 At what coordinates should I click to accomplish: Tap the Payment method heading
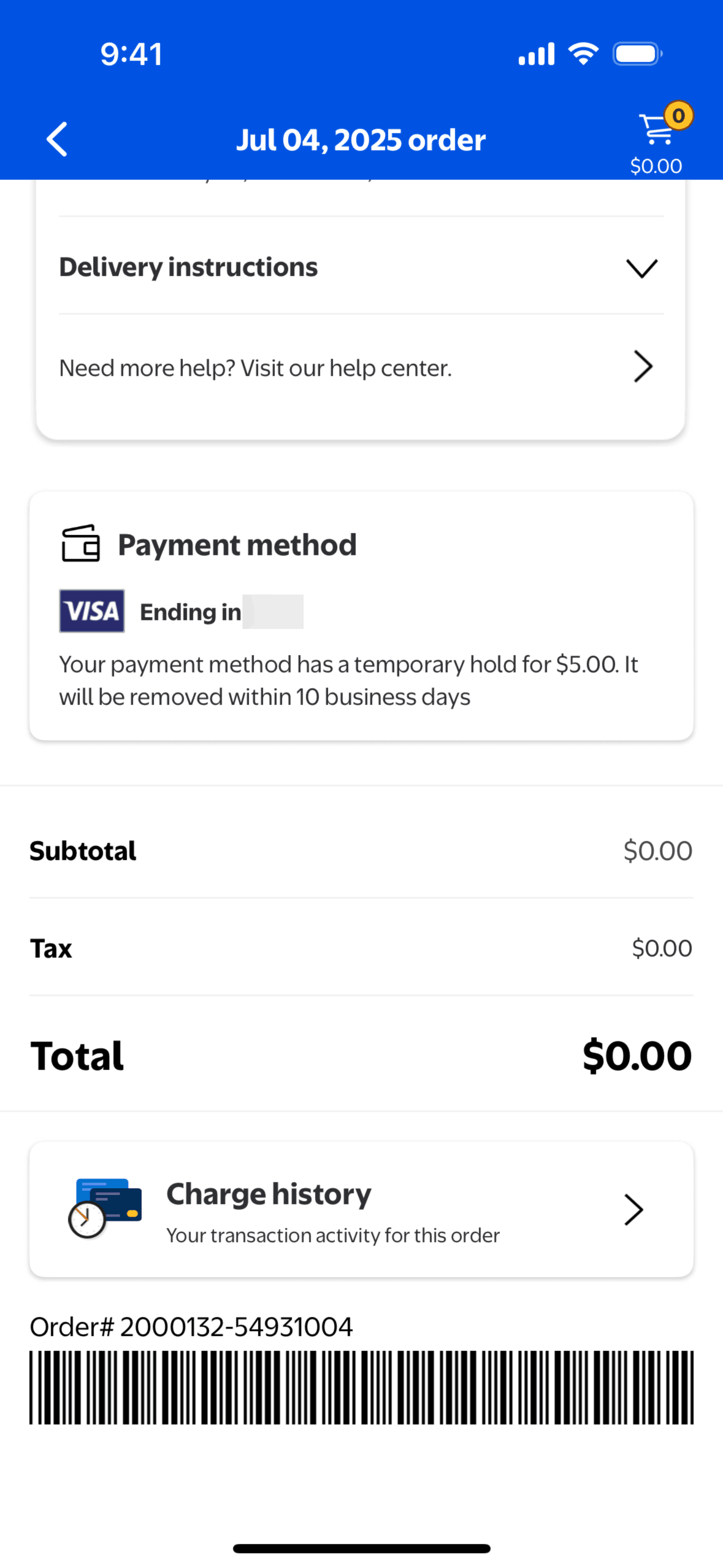[x=237, y=545]
